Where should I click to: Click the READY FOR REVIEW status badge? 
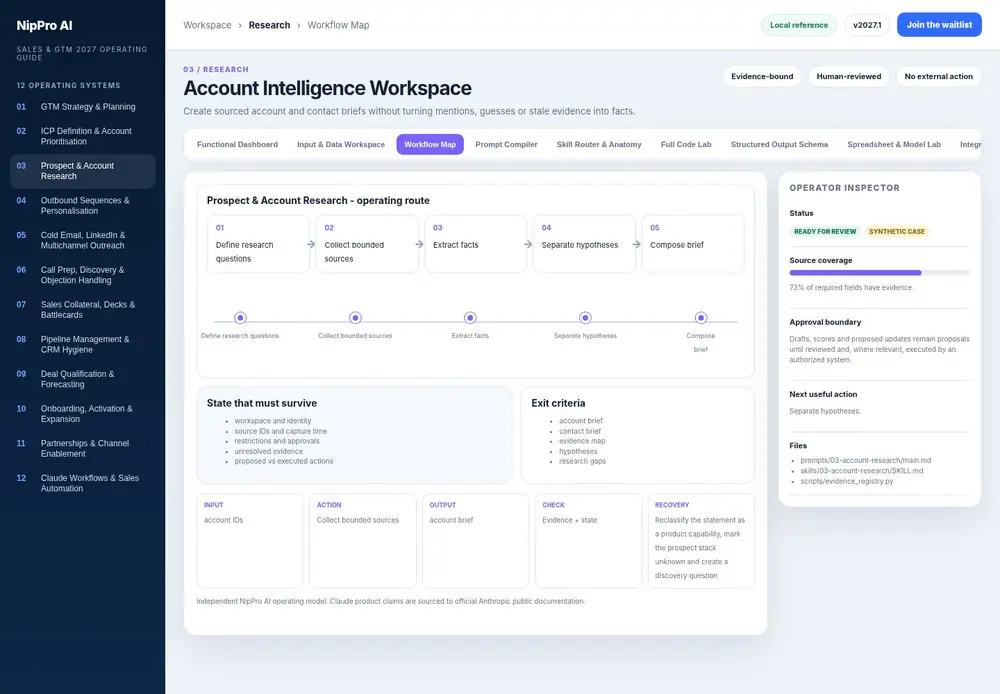pos(825,232)
